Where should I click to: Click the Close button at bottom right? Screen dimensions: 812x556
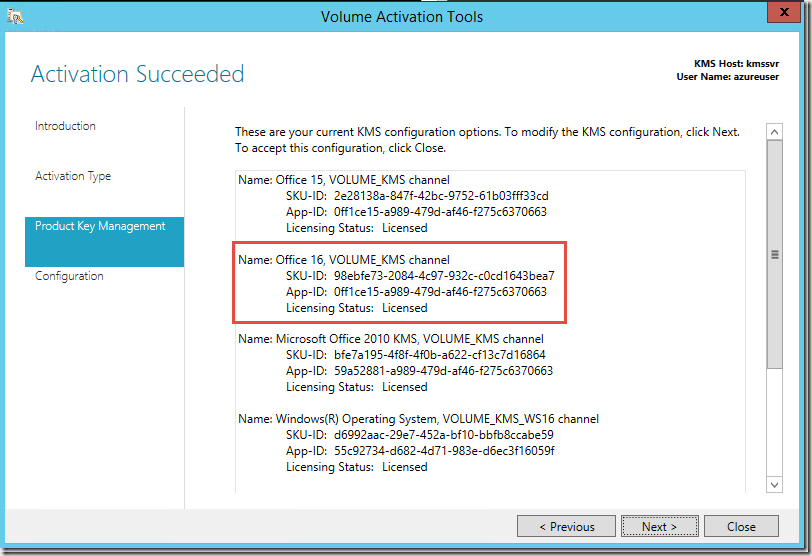[x=741, y=526]
